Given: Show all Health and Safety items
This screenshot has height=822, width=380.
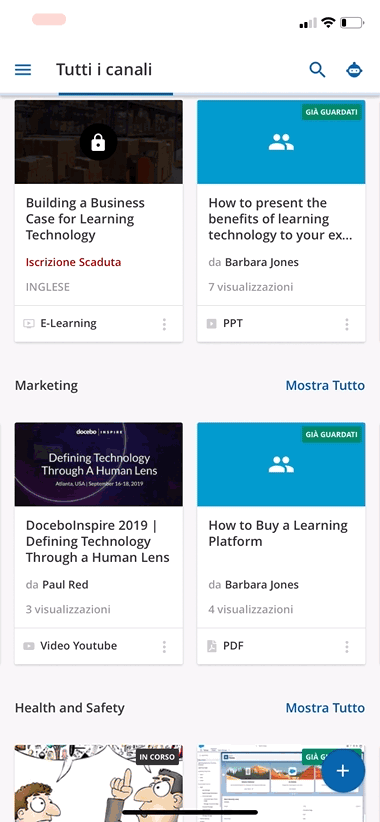Looking at the screenshot, I should click(325, 708).
